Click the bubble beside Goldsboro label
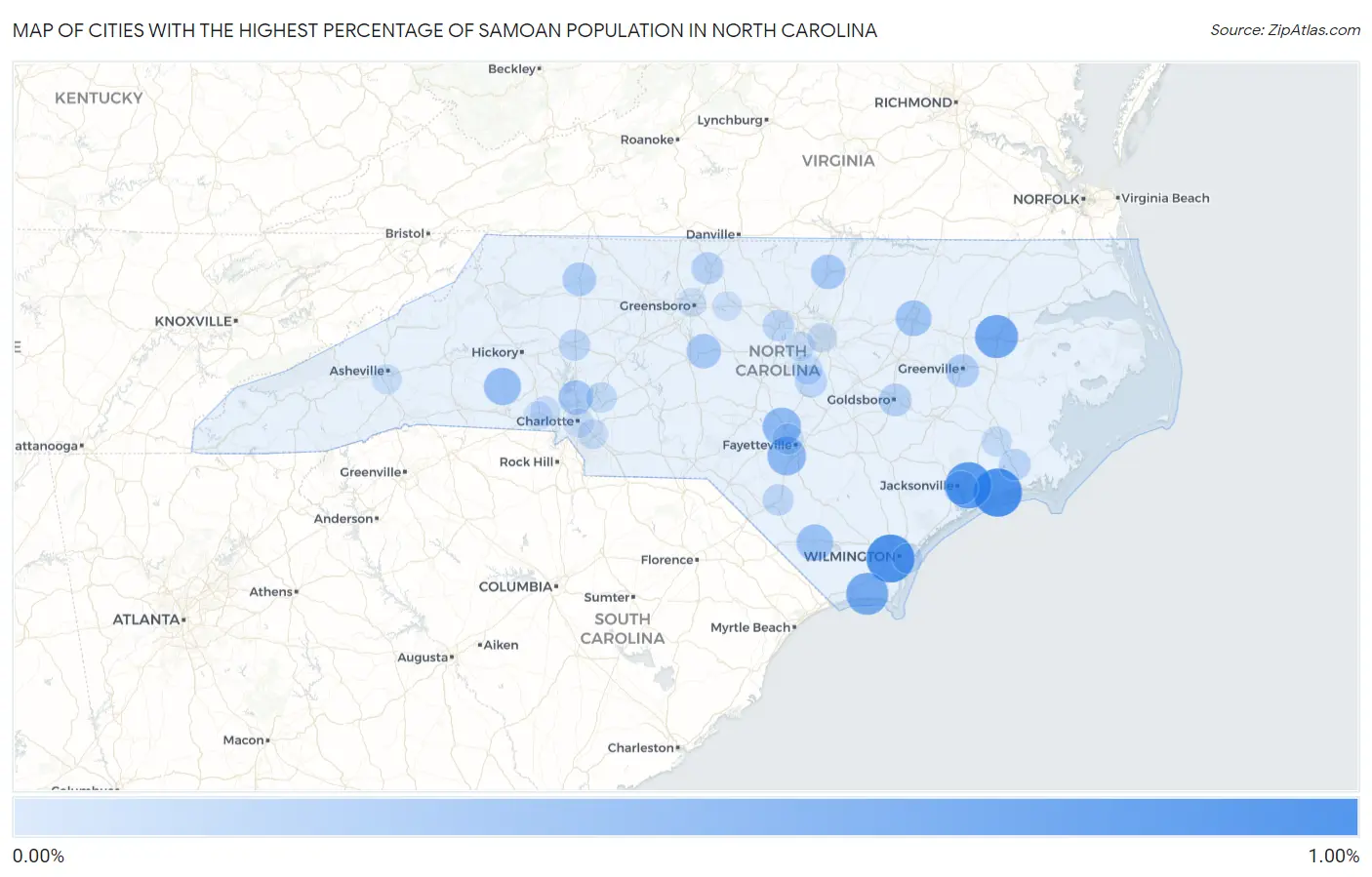The width and height of the screenshot is (1372, 877). click(x=895, y=399)
